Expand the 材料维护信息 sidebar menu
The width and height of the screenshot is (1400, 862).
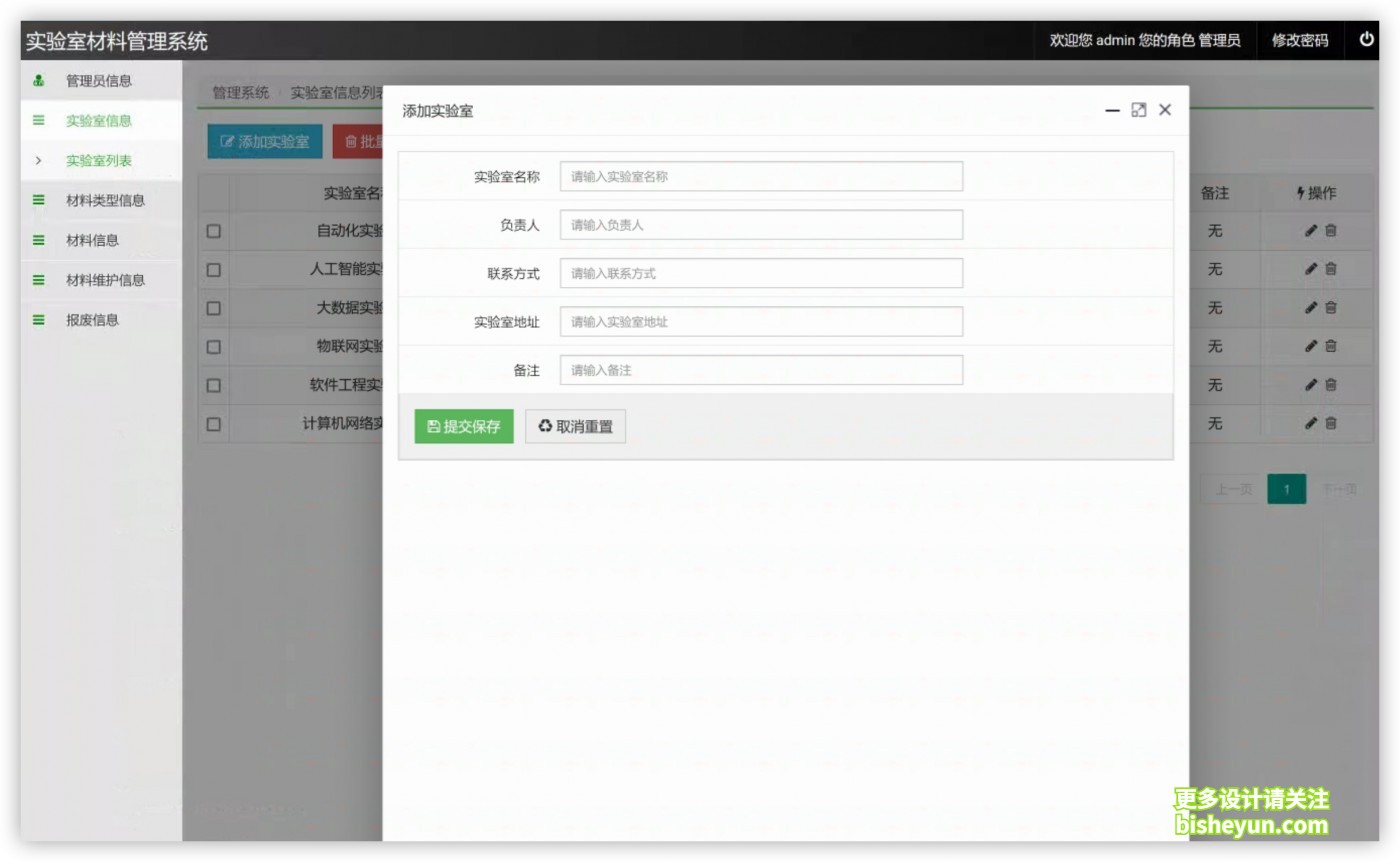tap(100, 281)
